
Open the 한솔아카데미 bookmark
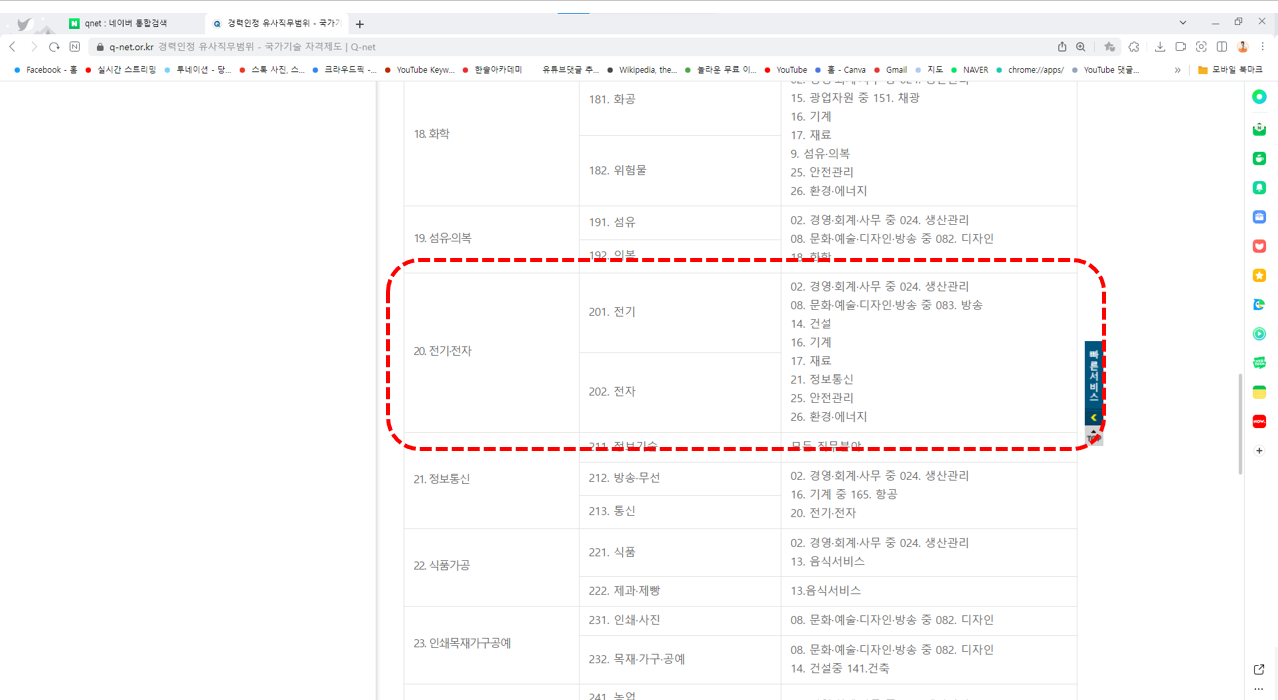pyautogui.click(x=491, y=70)
